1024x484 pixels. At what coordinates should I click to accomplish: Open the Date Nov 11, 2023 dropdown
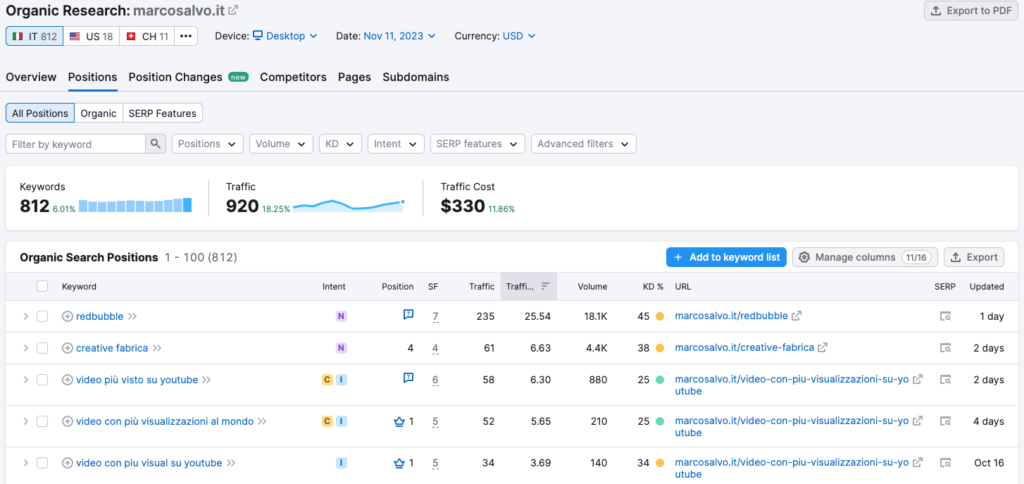[x=400, y=36]
